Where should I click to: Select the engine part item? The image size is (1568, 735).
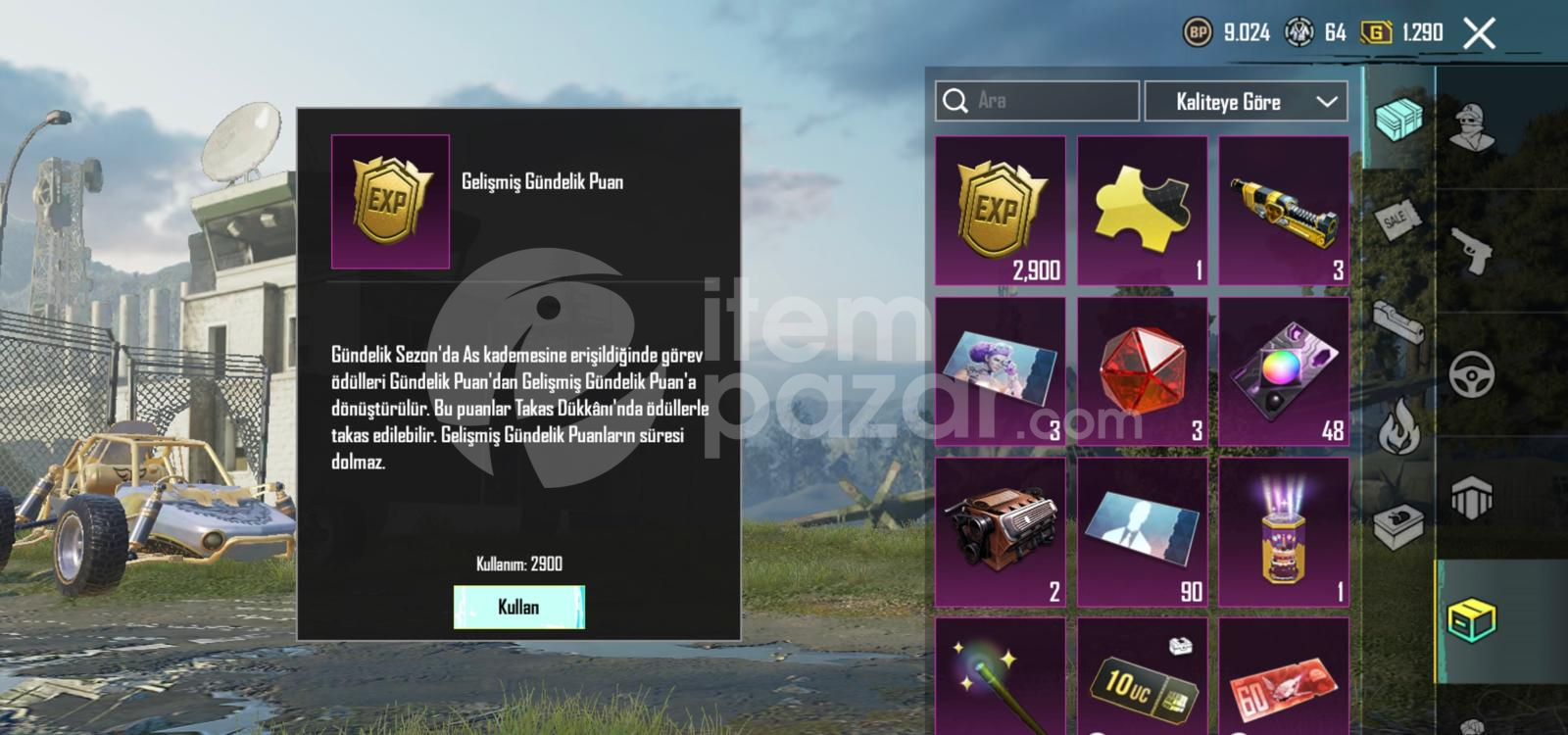click(x=1001, y=532)
